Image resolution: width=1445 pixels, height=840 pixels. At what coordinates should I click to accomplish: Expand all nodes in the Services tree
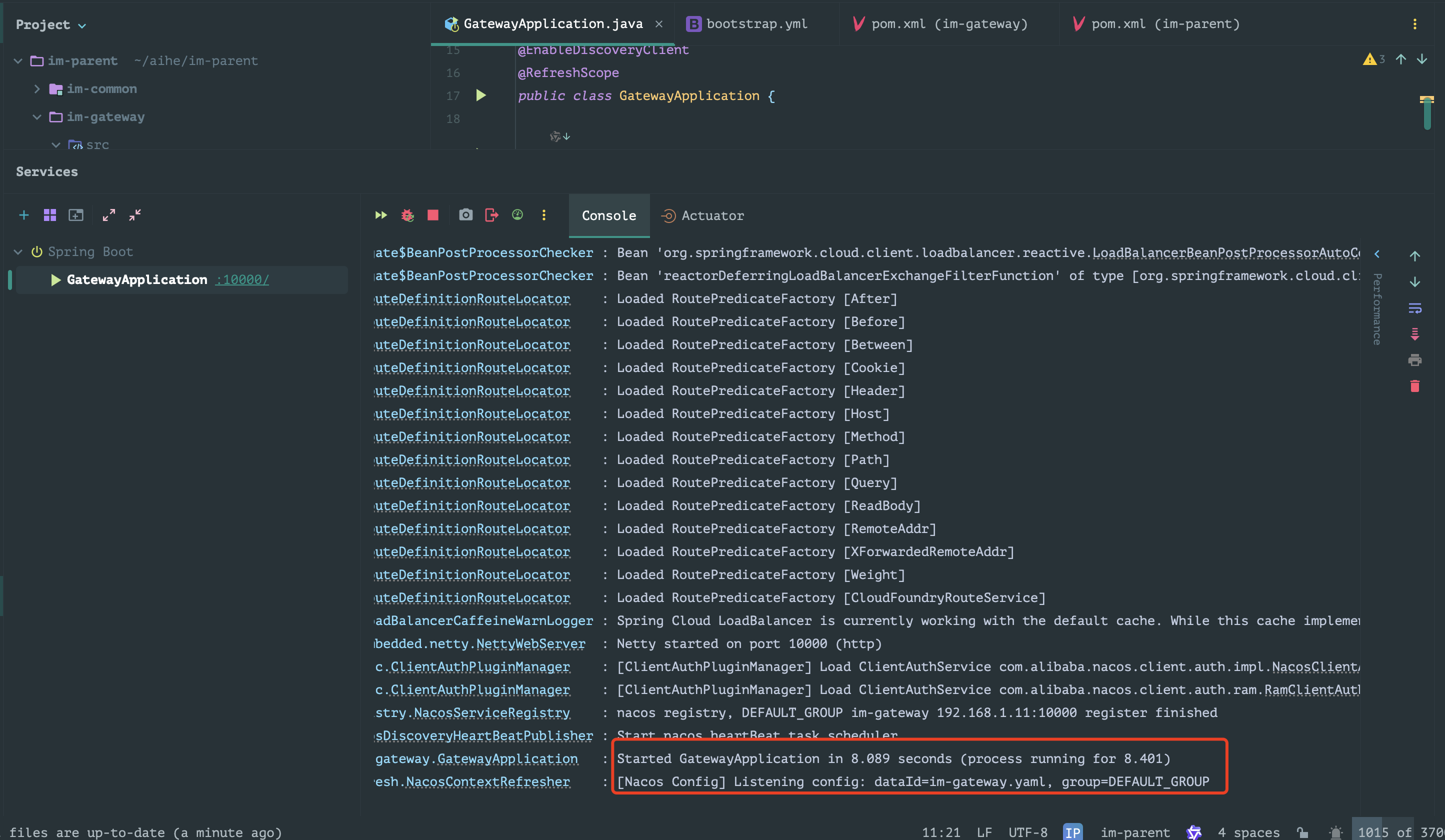click(108, 215)
